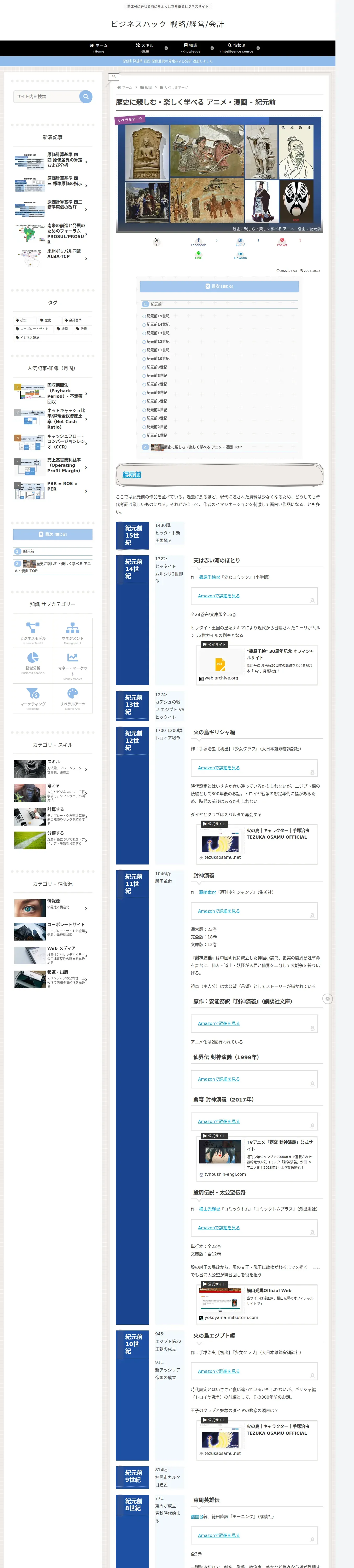Expand the 情報源 menu dropdown arrow
Viewport: 354px width, 1568px height.
pos(258,48)
